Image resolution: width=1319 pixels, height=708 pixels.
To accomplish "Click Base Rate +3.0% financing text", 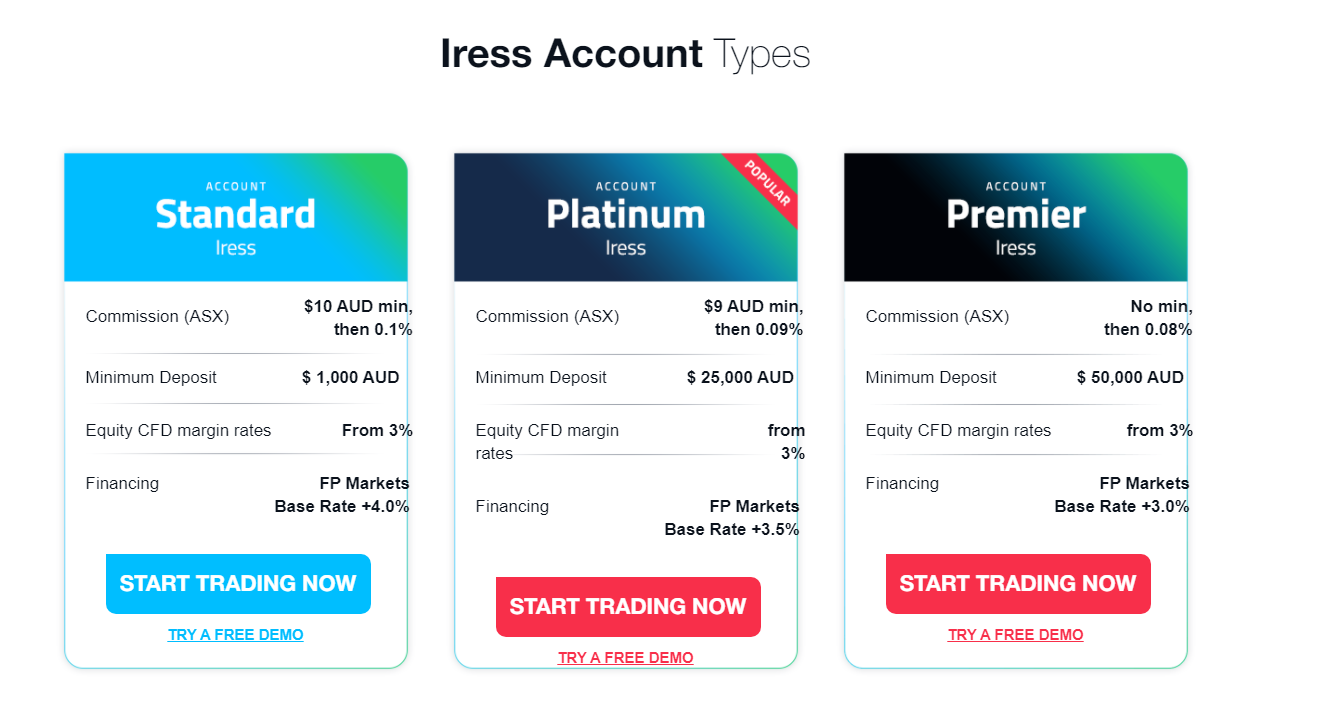I will click(x=1122, y=507).
